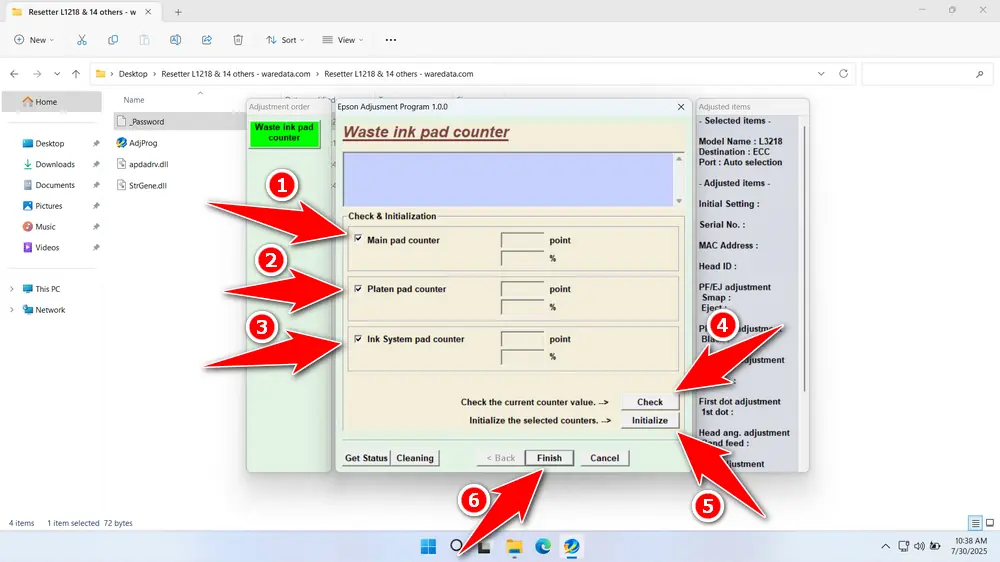
Task: Toggle the Platen pad counter checkbox
Action: coord(358,288)
